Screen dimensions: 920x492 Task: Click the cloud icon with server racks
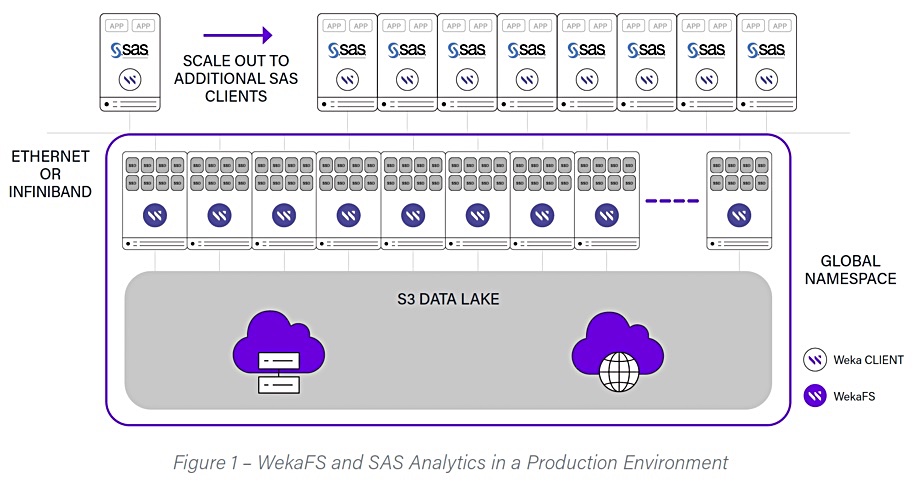click(279, 352)
